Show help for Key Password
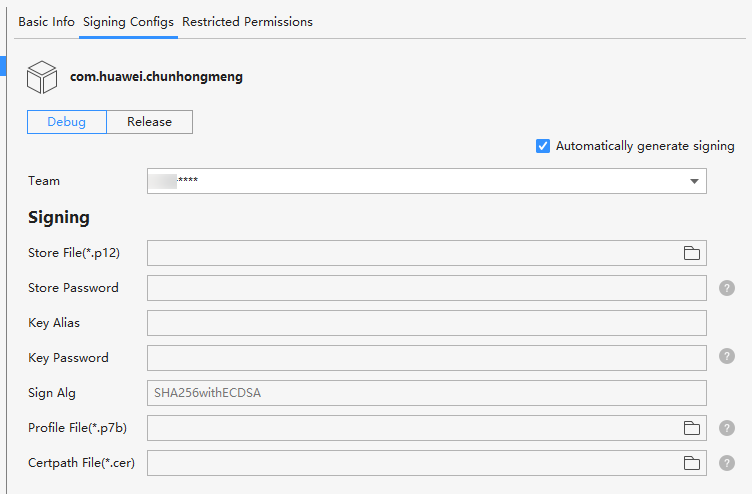The image size is (752, 494). pyautogui.click(x=727, y=356)
